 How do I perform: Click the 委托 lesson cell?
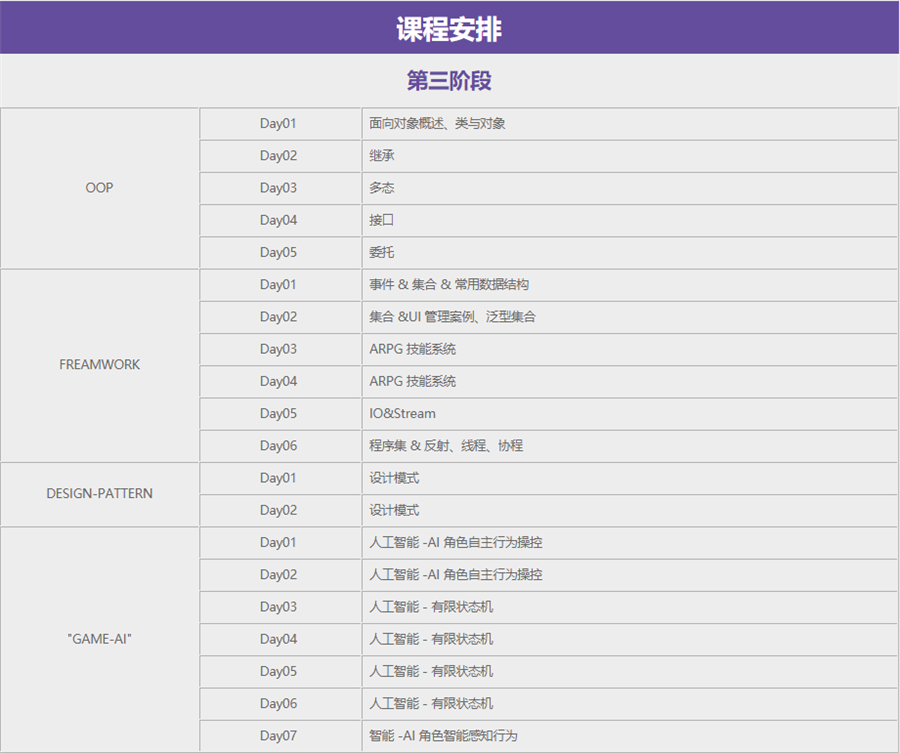pos(381,252)
